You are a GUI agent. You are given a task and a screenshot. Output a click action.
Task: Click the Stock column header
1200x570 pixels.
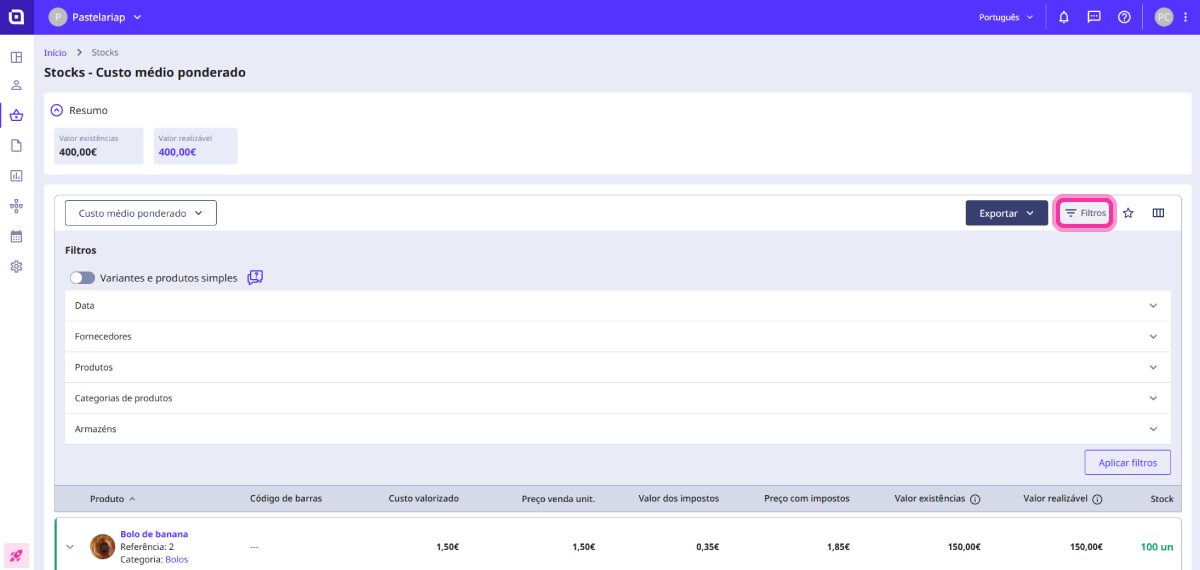(1162, 499)
